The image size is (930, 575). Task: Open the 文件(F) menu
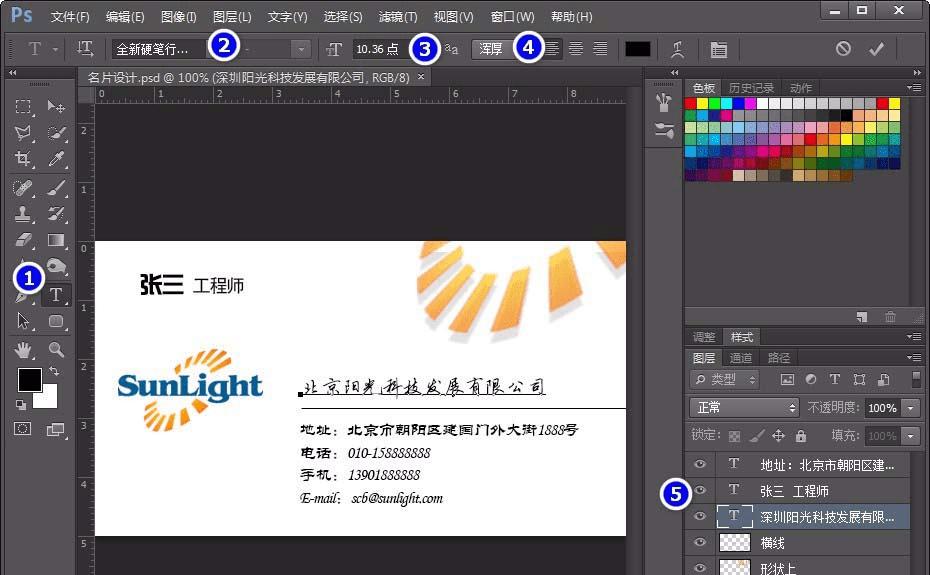coord(70,17)
